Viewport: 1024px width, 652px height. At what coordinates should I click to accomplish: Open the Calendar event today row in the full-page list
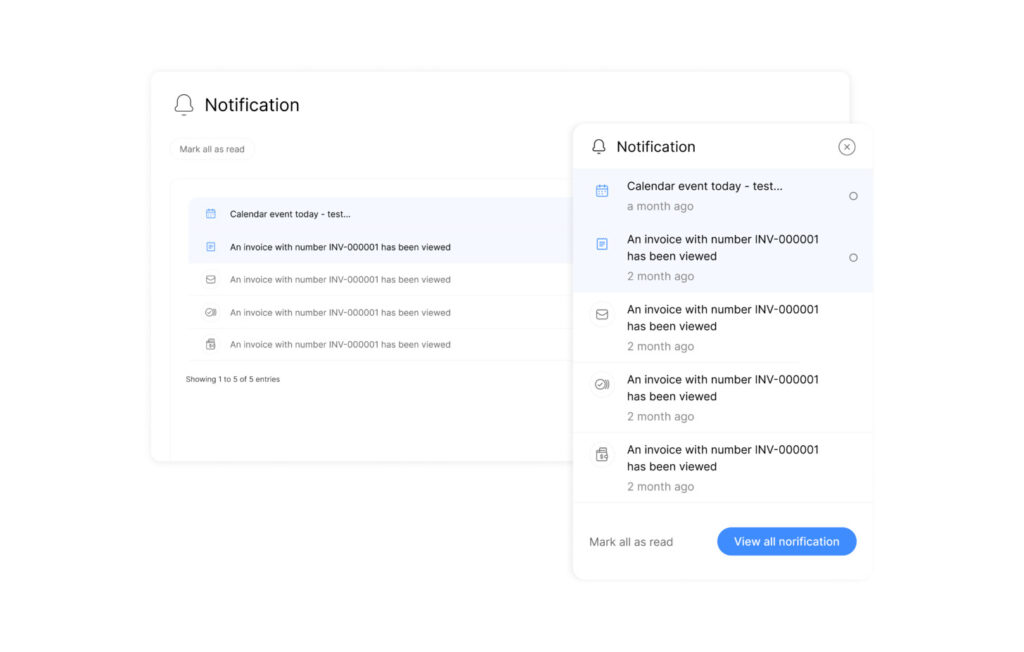(290, 214)
